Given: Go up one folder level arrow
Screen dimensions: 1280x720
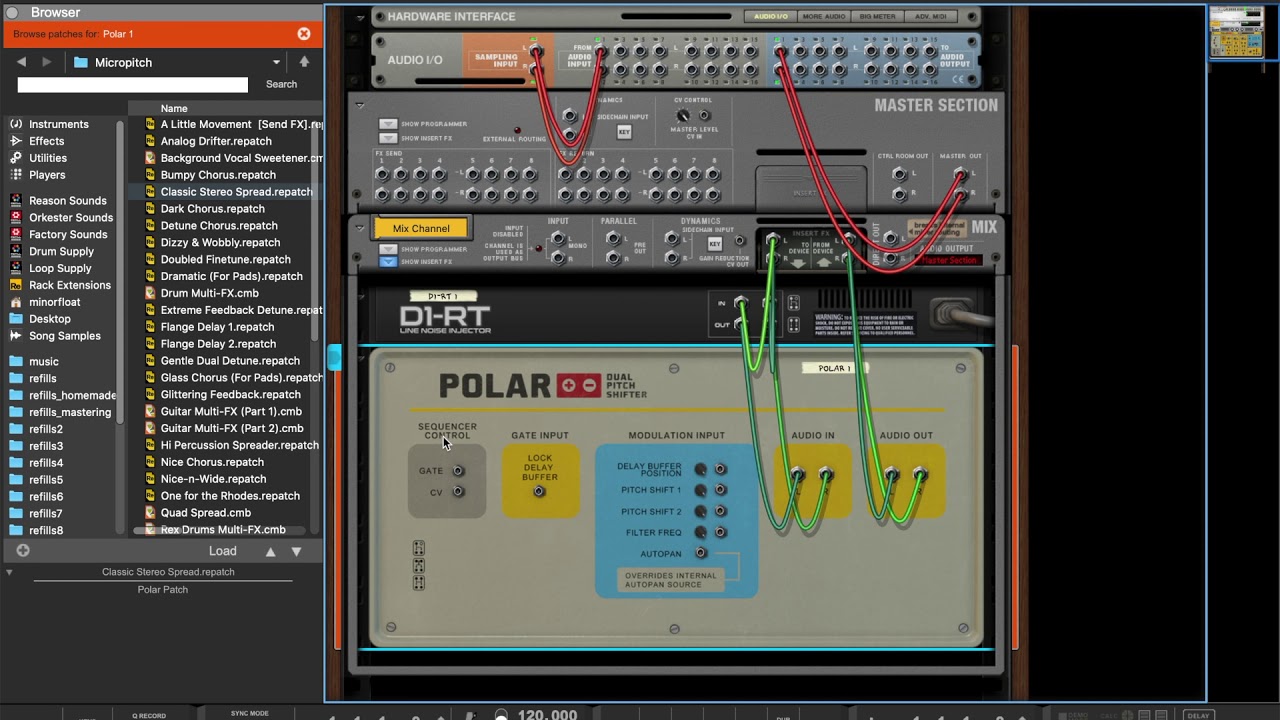Looking at the screenshot, I should pos(304,62).
